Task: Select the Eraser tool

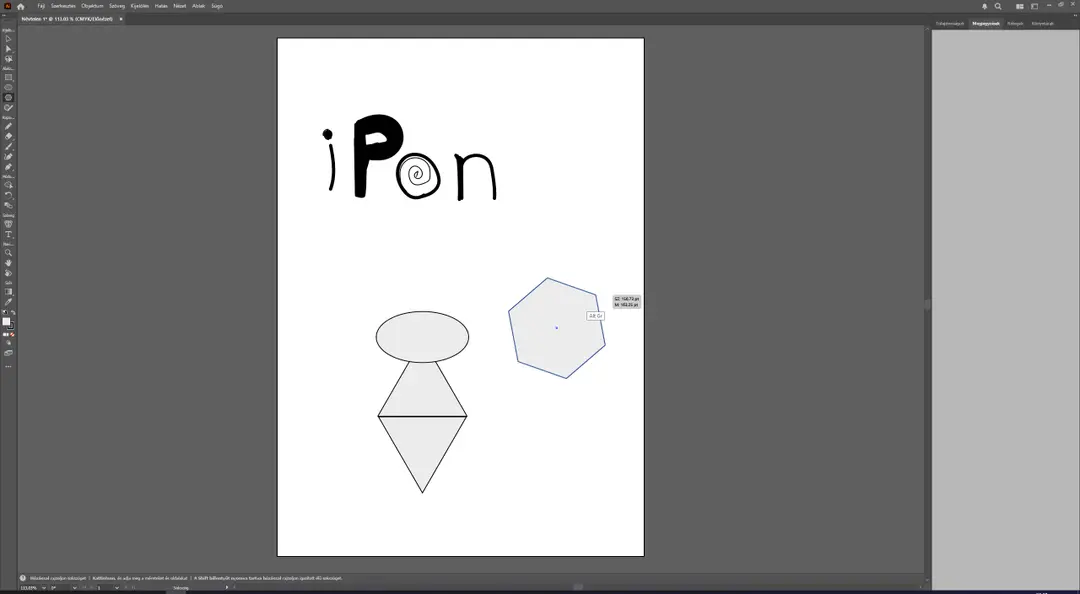Action: 8,136
